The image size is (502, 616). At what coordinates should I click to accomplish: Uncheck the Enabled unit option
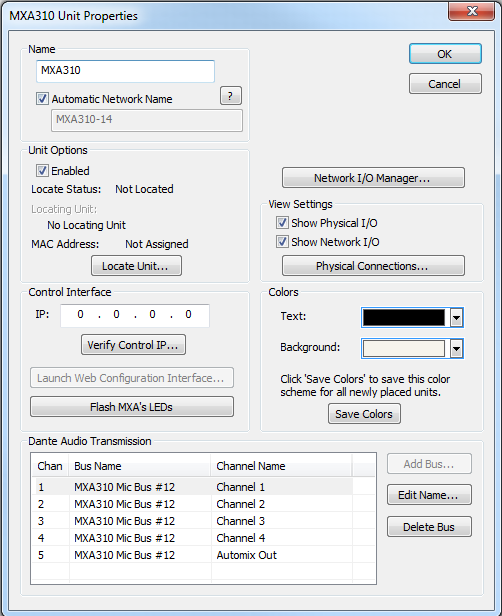click(x=42, y=170)
